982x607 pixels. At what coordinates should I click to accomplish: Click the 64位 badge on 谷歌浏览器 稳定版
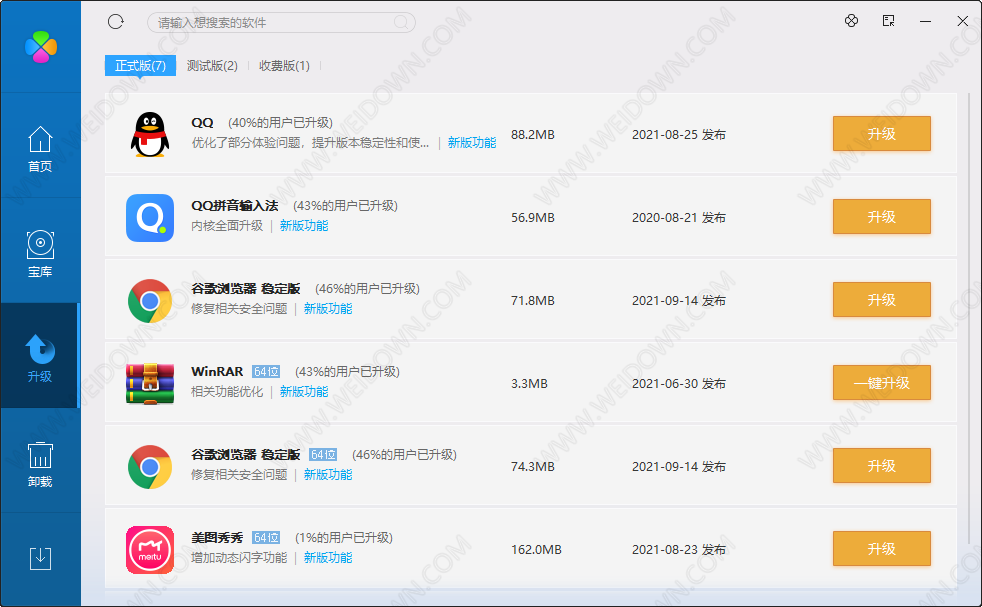click(x=323, y=454)
